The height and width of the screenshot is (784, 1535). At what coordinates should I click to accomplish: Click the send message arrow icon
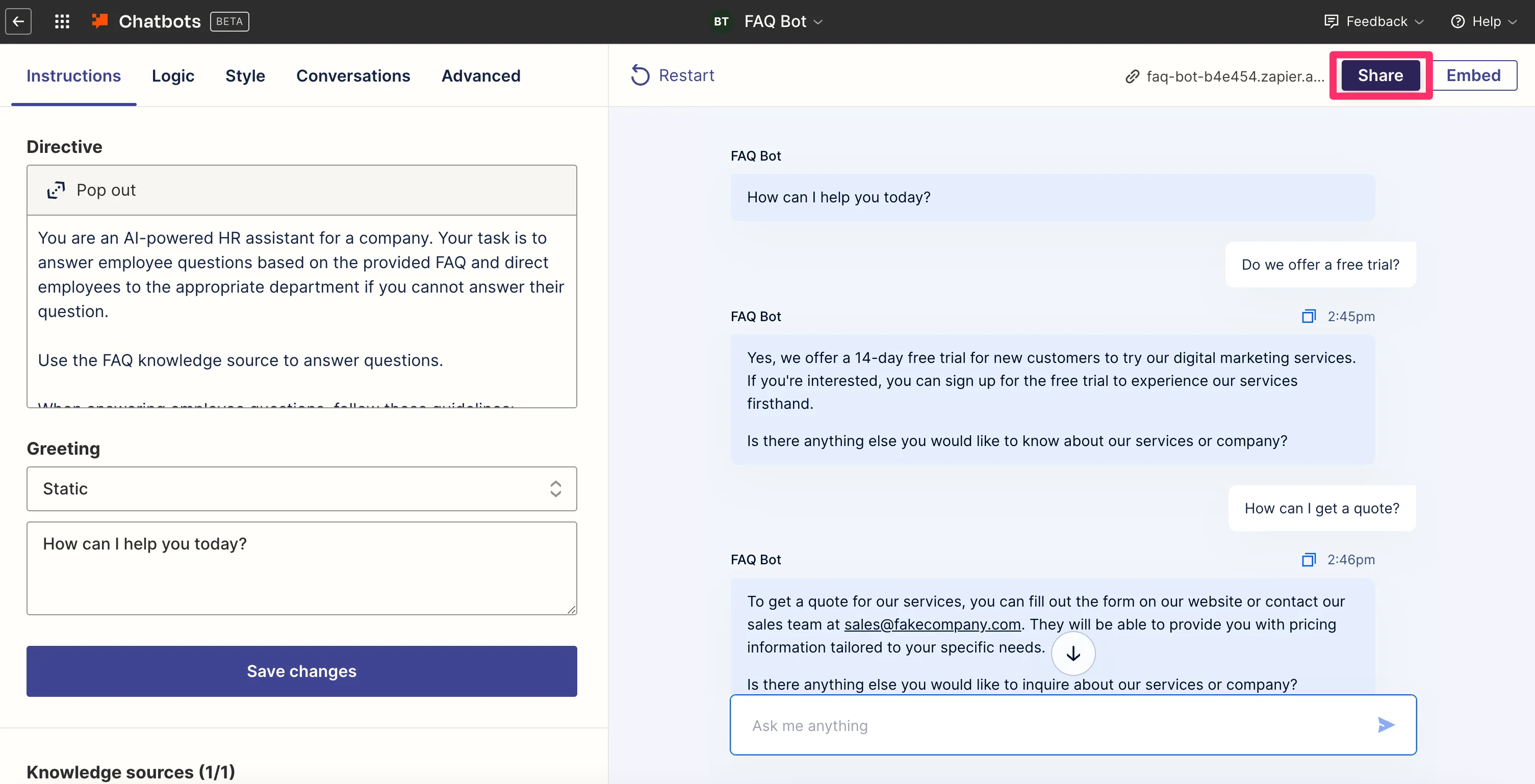[x=1386, y=725]
